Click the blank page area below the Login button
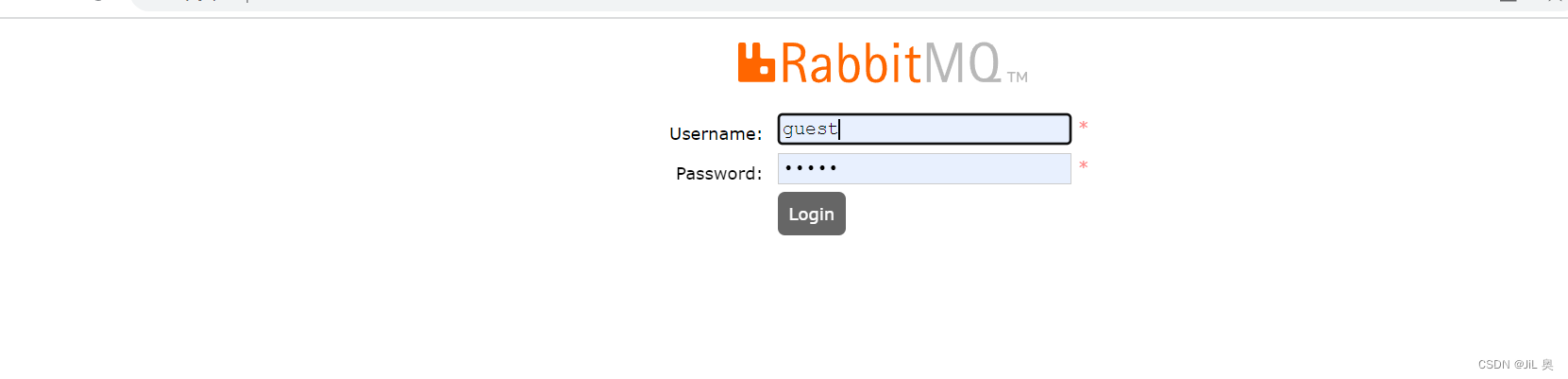The width and height of the screenshot is (1568, 379). [x=812, y=302]
